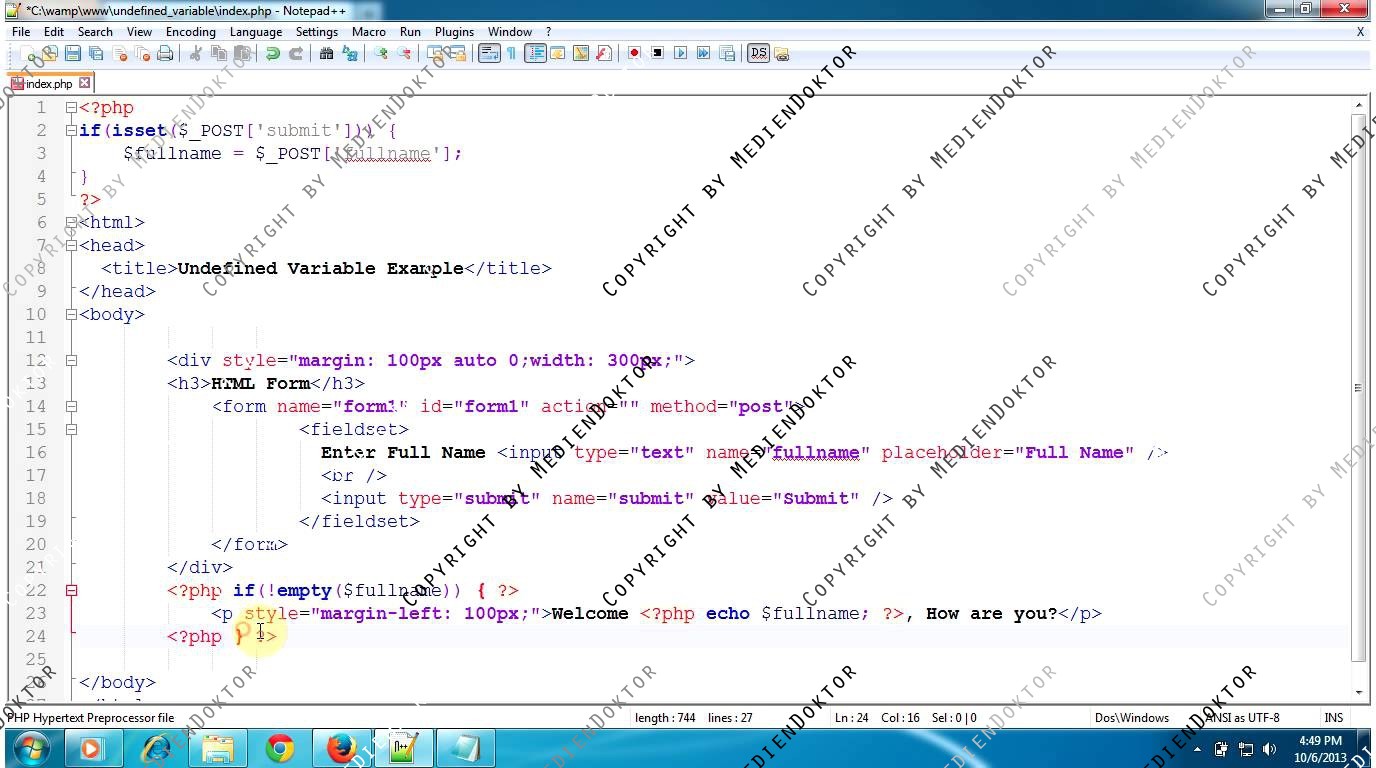Click the vertical scrollbar up arrow

(1358, 104)
